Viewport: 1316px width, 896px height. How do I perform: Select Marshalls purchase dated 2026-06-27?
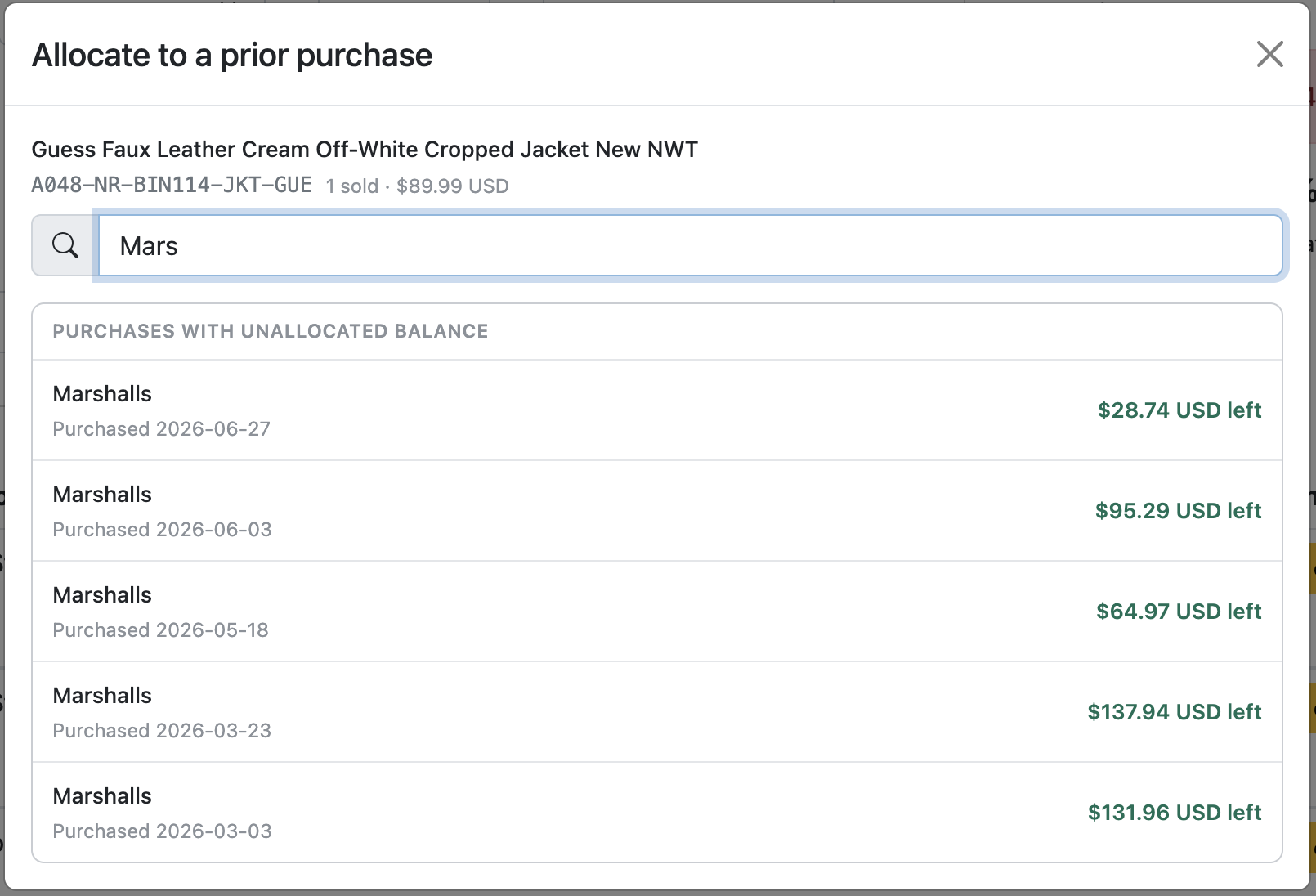point(657,410)
